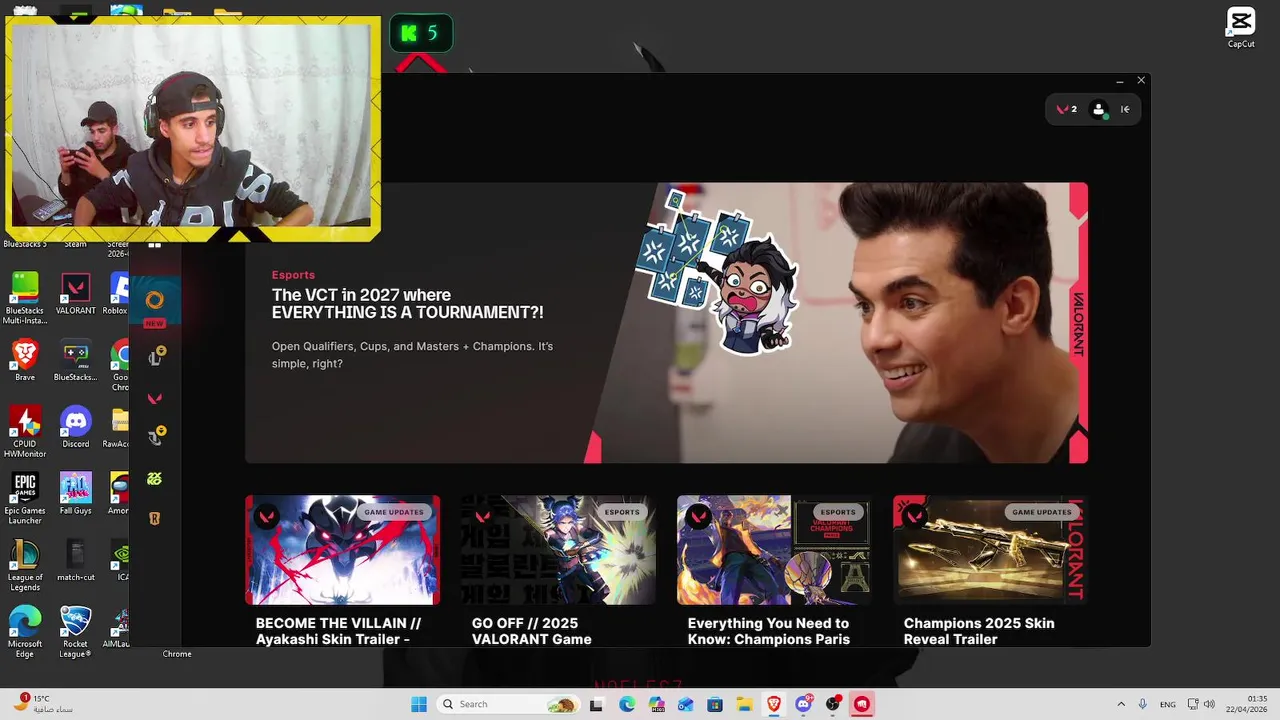1280x720 pixels.
Task: Open the NEW game icon in Riot sidebar
Action: click(x=155, y=301)
